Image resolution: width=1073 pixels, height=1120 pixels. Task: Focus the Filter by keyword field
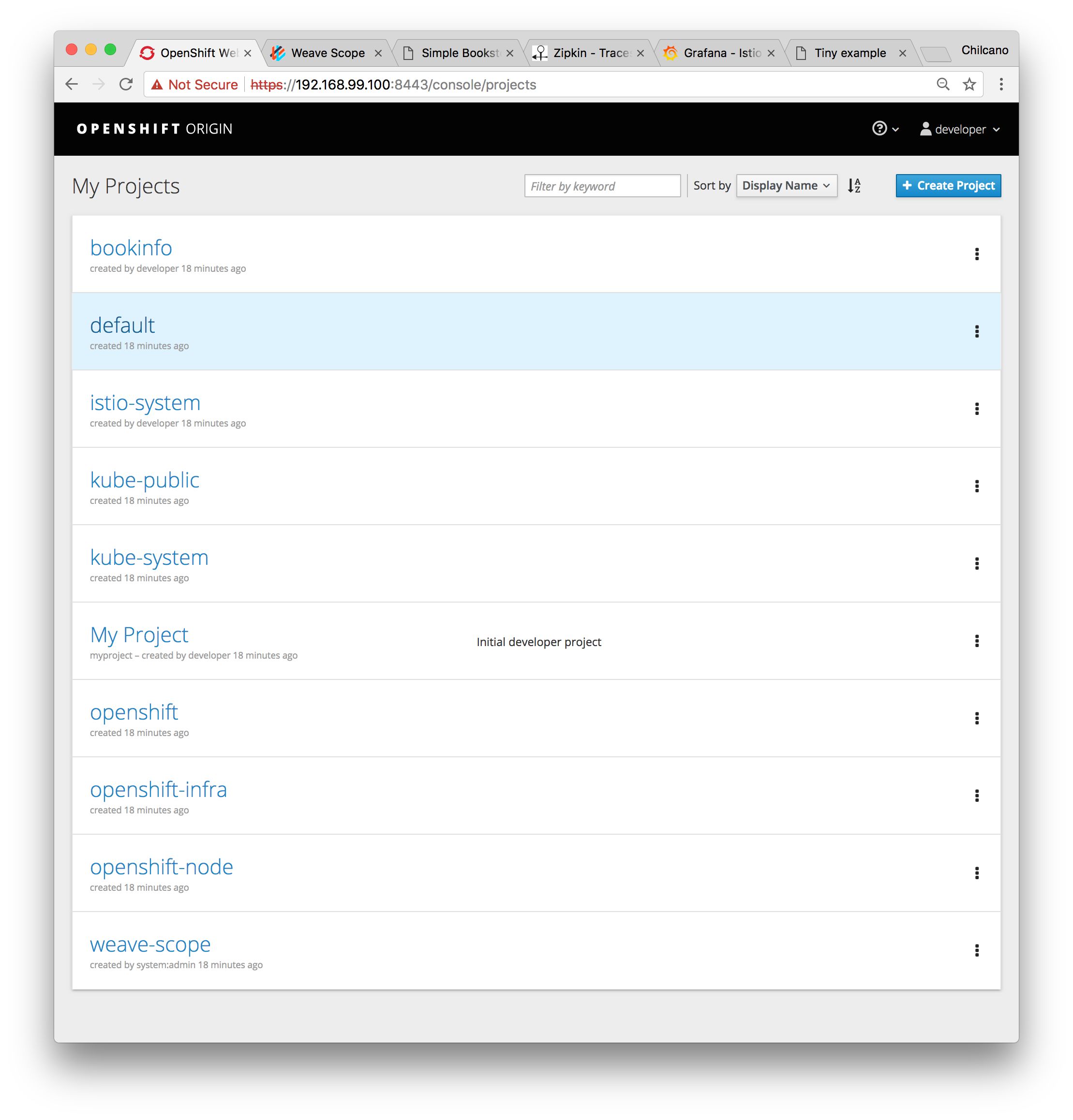click(x=602, y=186)
